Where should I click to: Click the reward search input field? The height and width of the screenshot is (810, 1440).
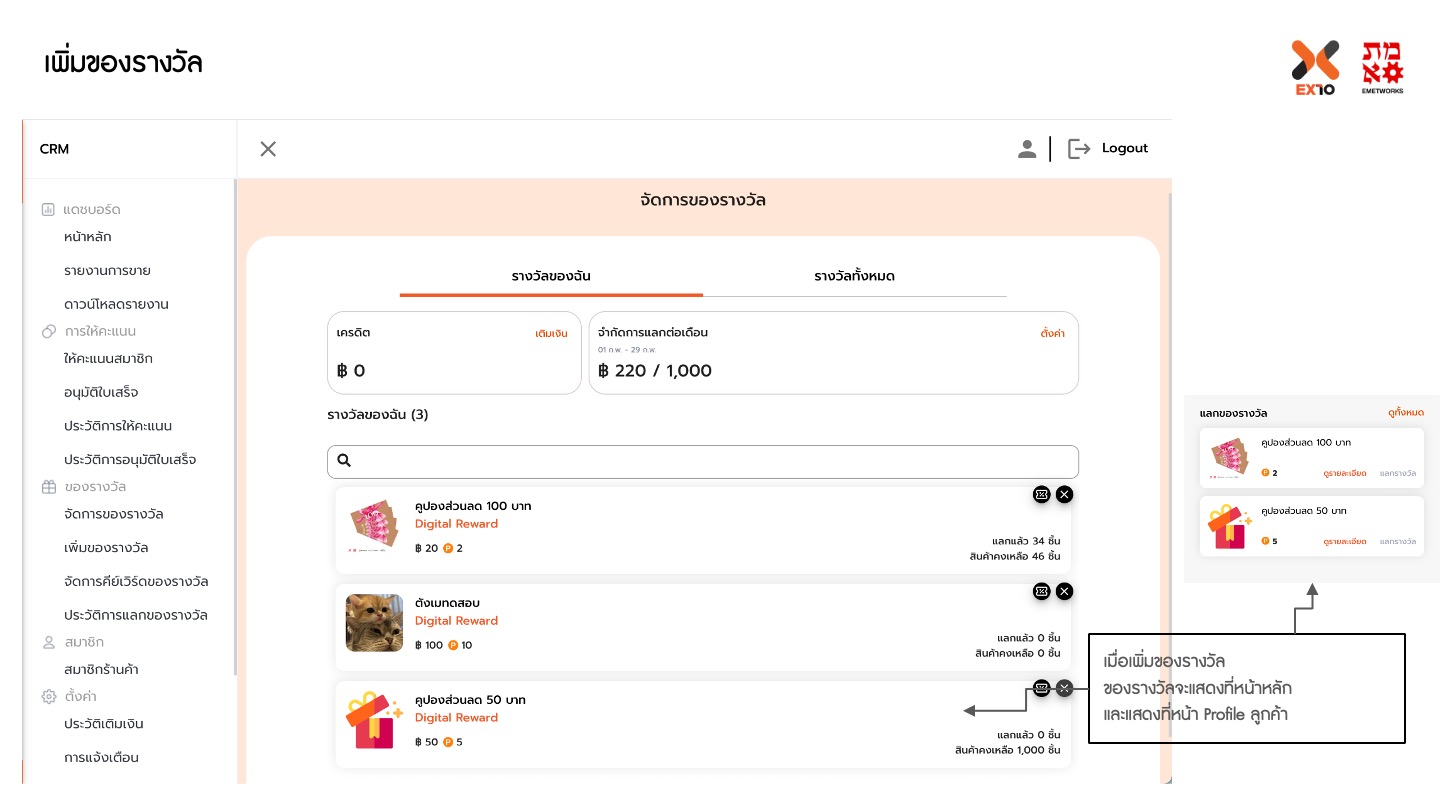[710, 461]
